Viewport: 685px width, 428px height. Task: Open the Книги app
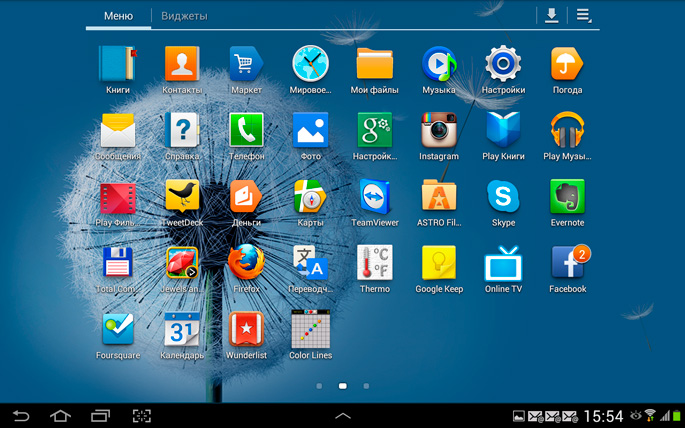tap(118, 64)
